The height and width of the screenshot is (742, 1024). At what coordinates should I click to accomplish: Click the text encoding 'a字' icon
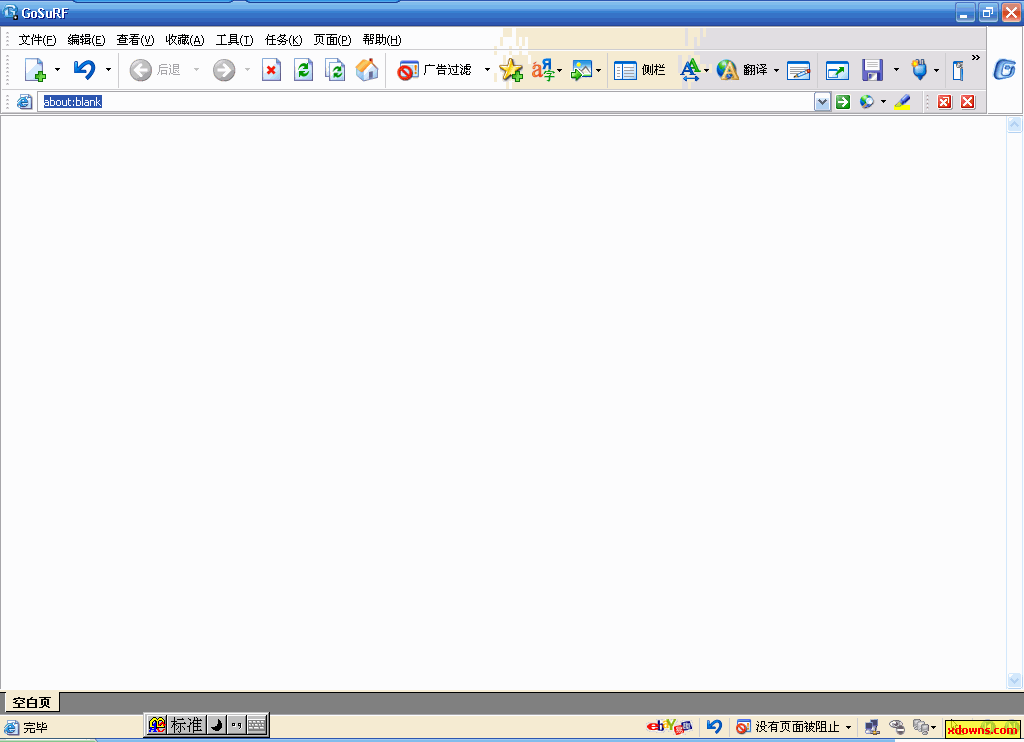point(542,69)
